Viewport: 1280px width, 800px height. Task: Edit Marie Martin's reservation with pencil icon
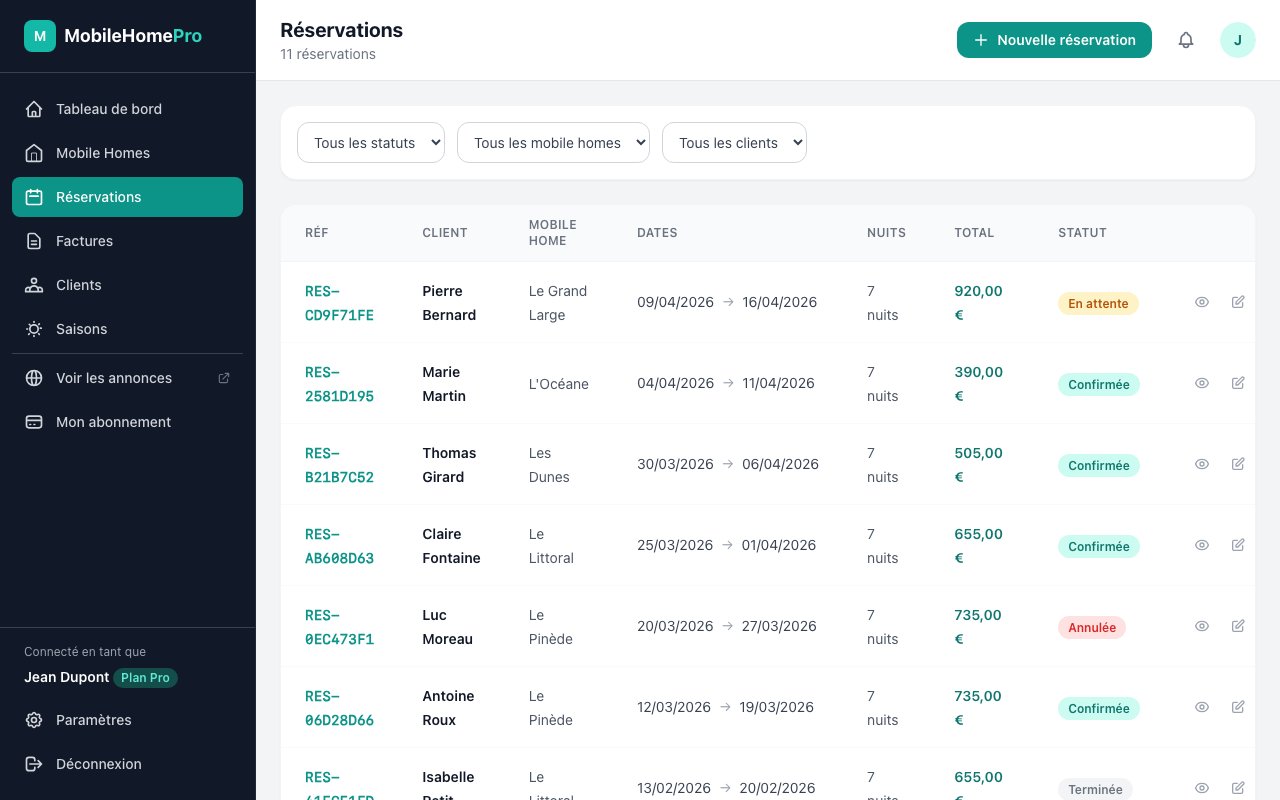[1238, 383]
